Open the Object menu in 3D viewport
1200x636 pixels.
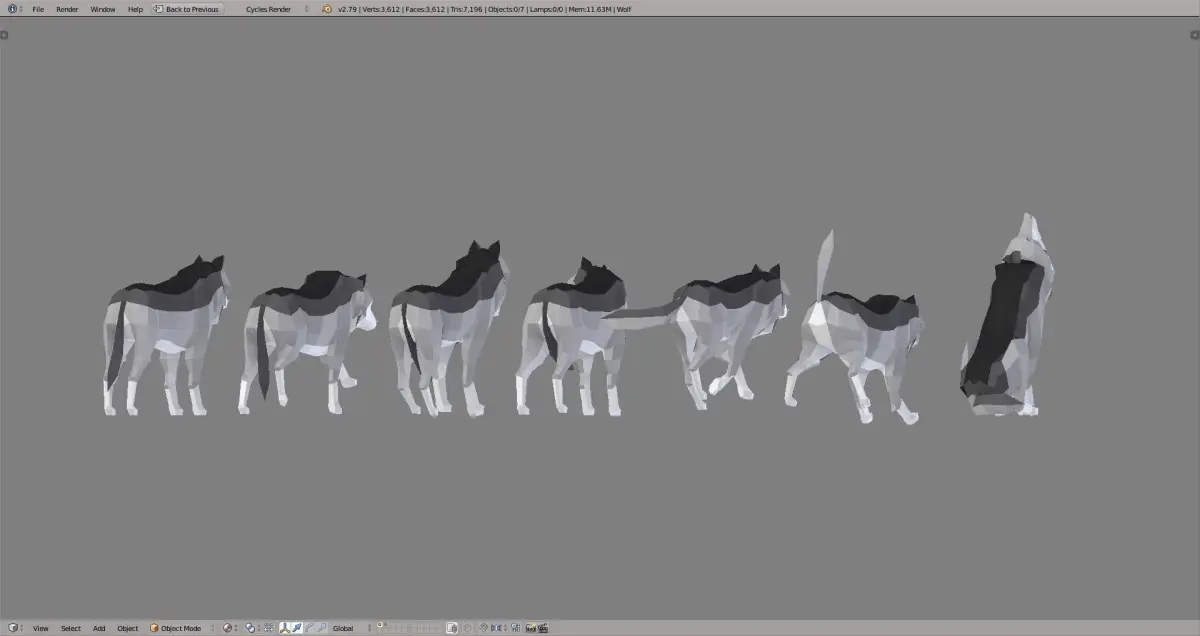pos(128,628)
